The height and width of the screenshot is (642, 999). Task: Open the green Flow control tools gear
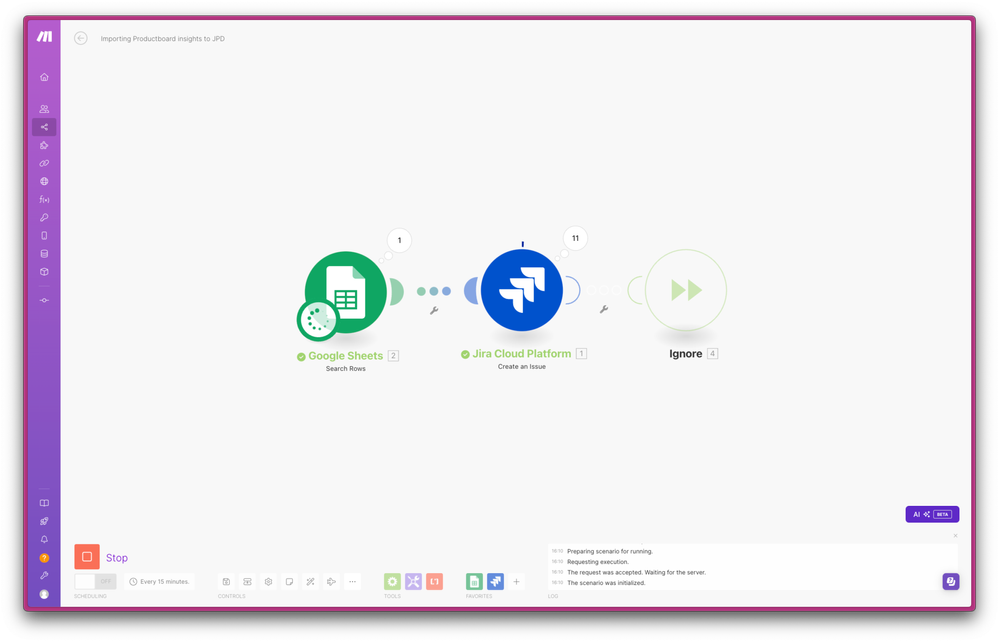(x=392, y=581)
